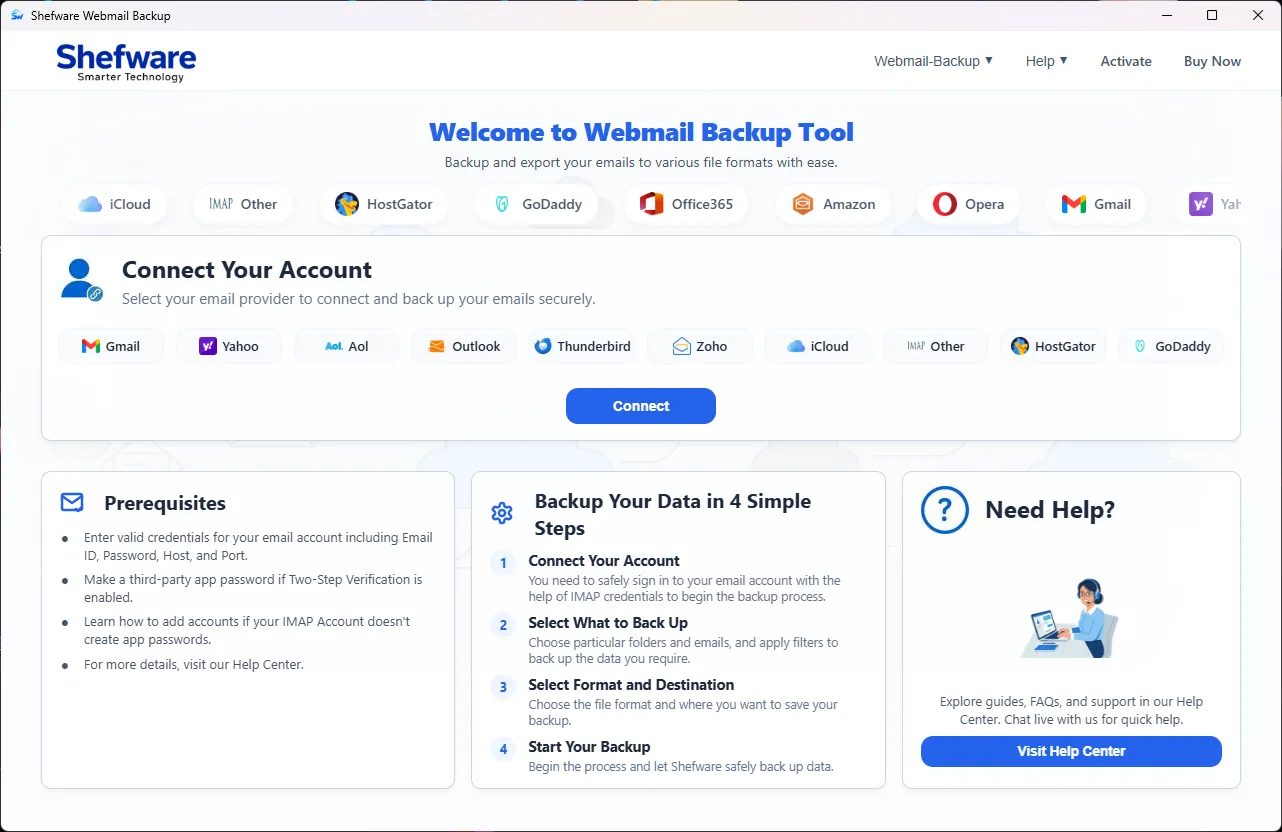This screenshot has height=832, width=1282.
Task: Pick the Thunderbird provider
Action: [x=582, y=346]
